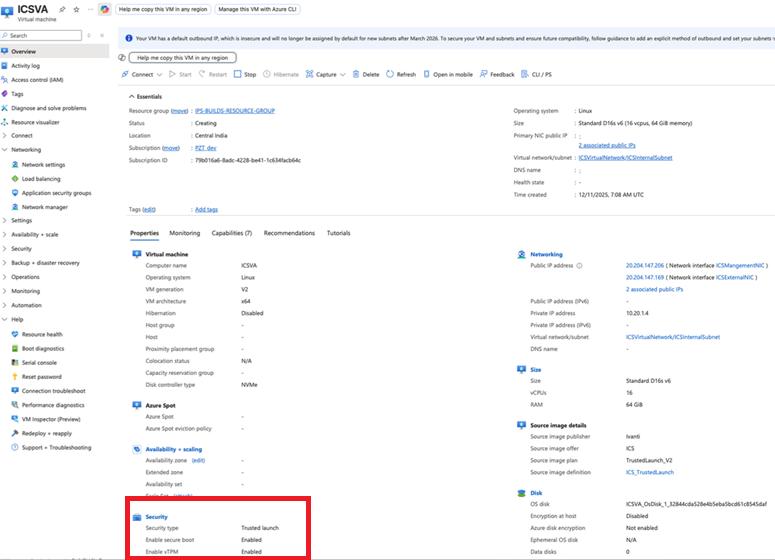Open Serial console from the Help section
Viewport: 775px width, 560px height.
click(x=39, y=362)
